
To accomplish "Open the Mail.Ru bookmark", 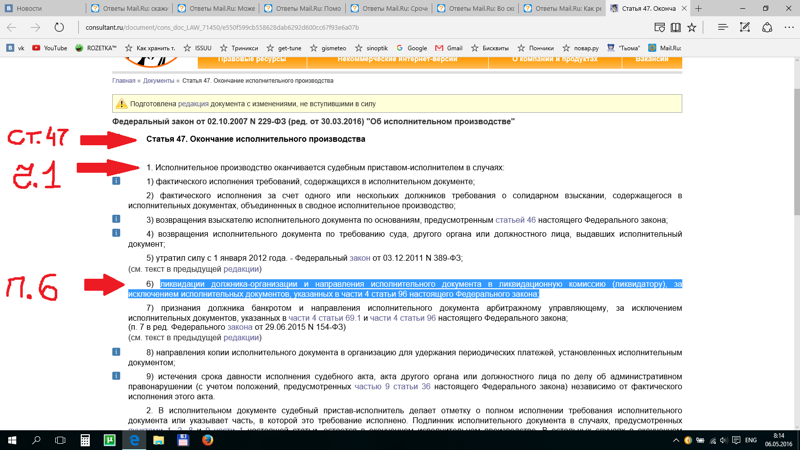I will click(664, 48).
